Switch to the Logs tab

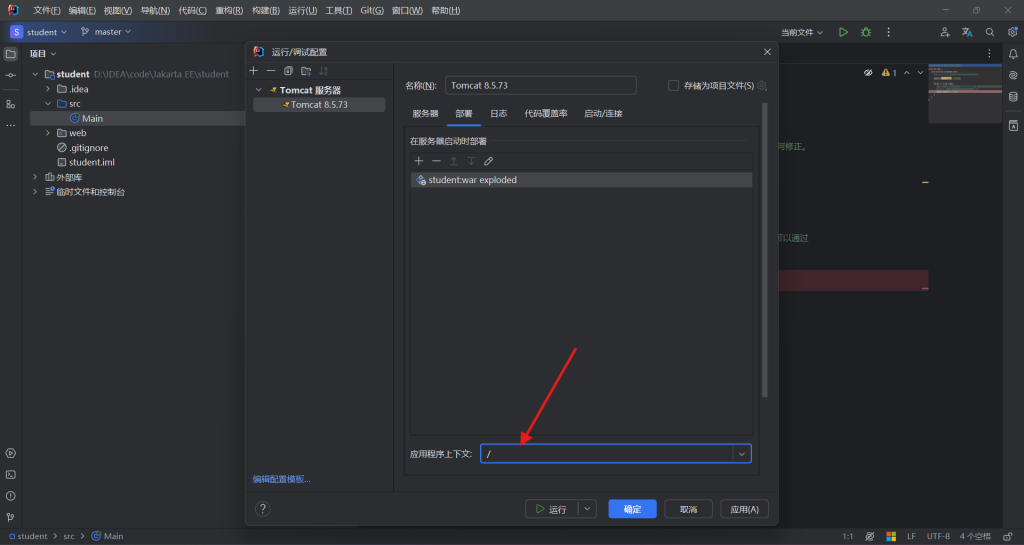498,114
